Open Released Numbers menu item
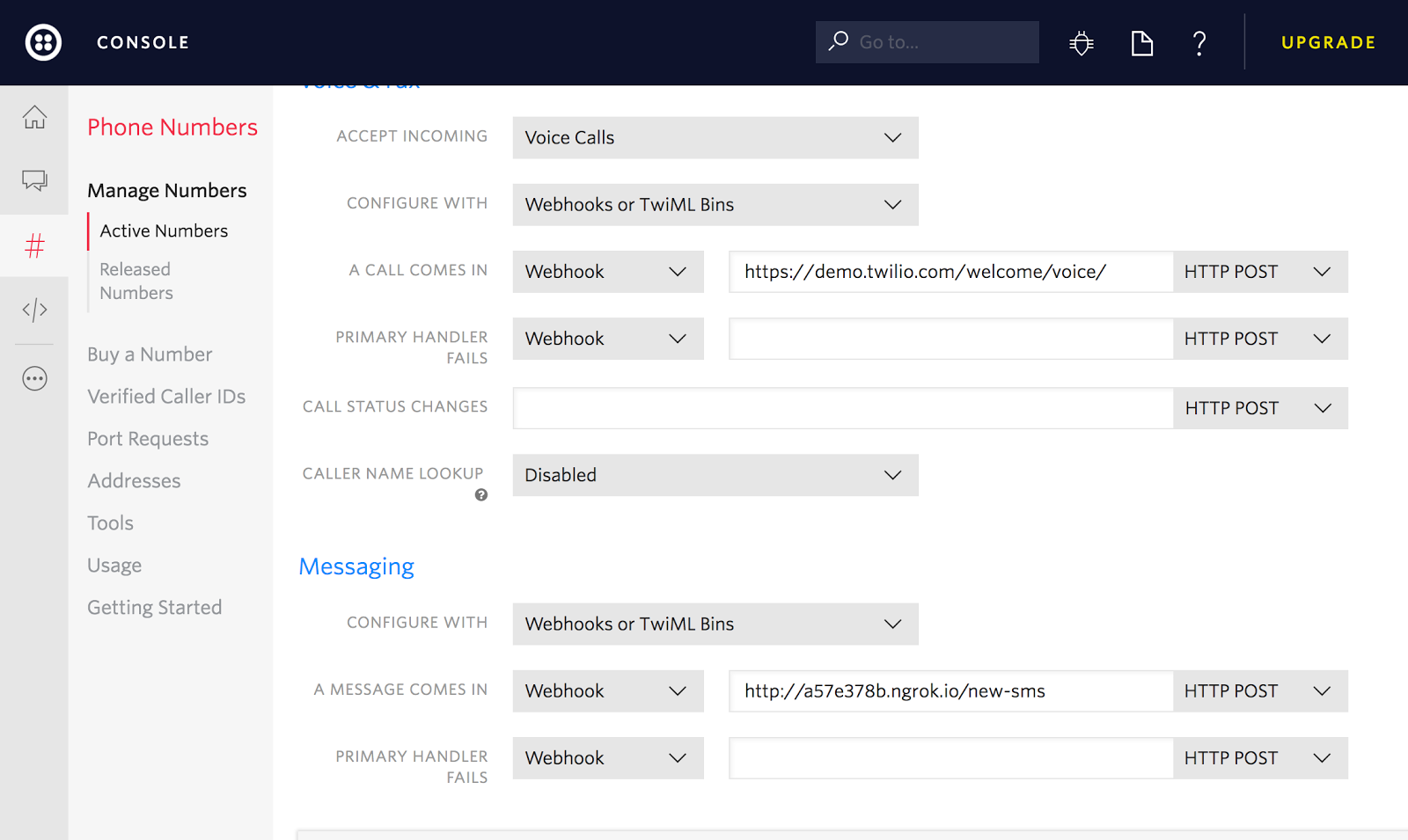 [x=136, y=281]
